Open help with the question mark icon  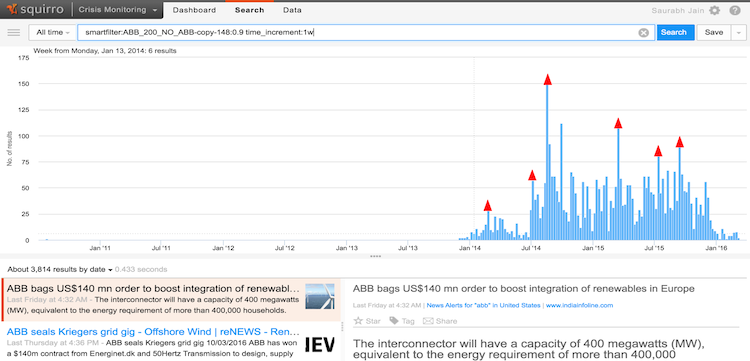(x=735, y=11)
